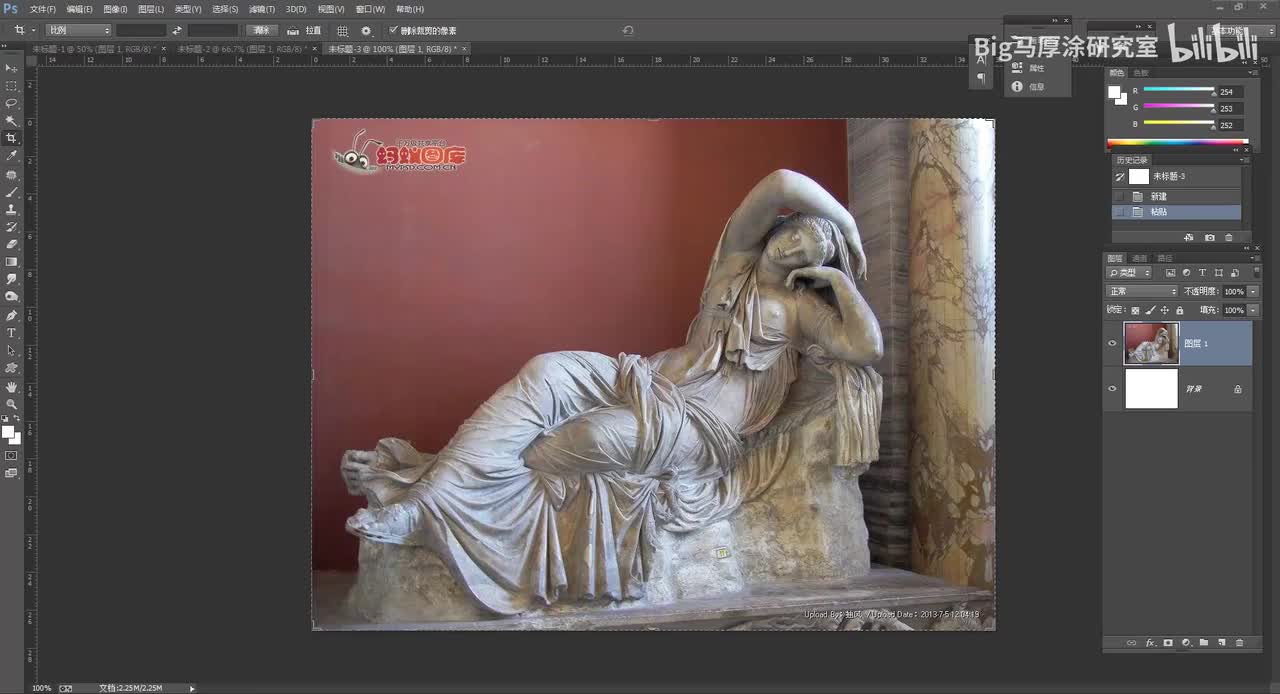Open the blend mode 正常 dropdown

tap(1141, 291)
